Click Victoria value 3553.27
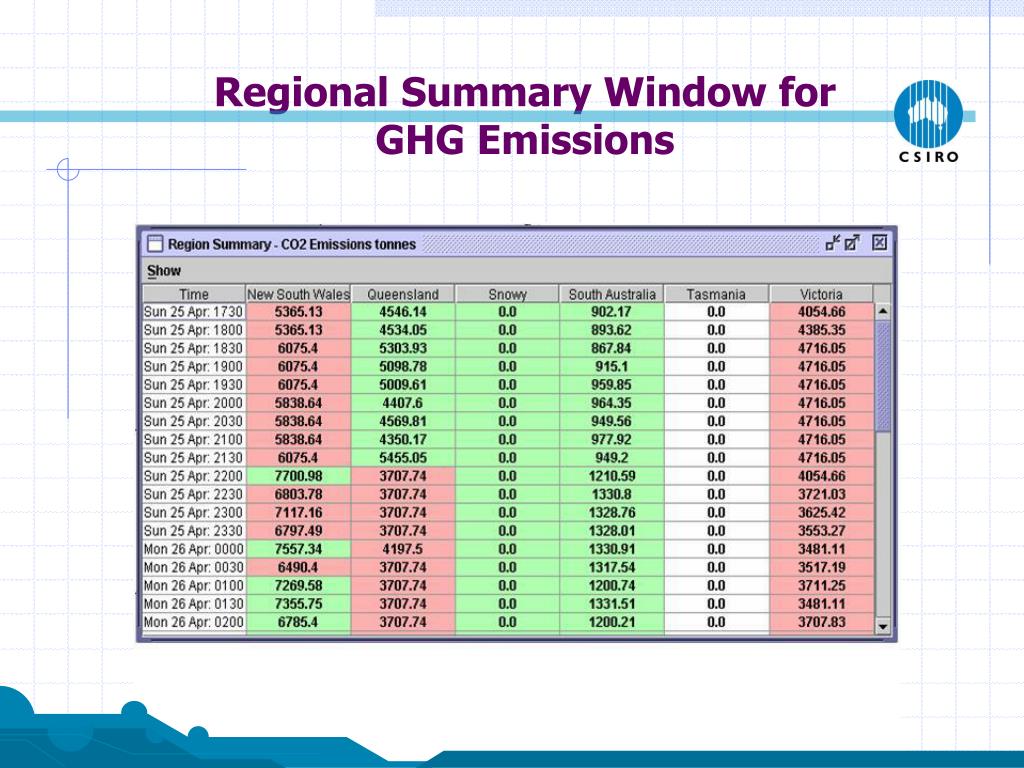This screenshot has height=768, width=1024. coord(822,531)
